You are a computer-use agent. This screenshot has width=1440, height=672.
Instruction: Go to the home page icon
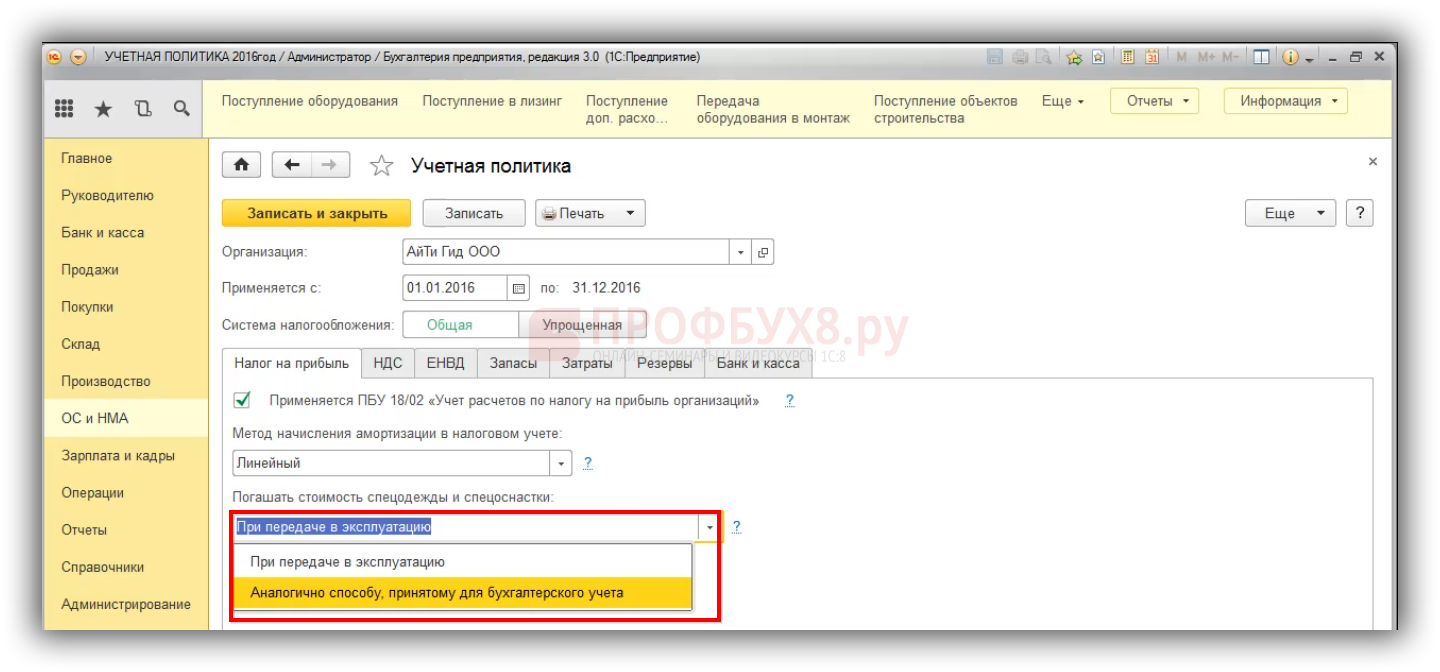click(x=241, y=165)
